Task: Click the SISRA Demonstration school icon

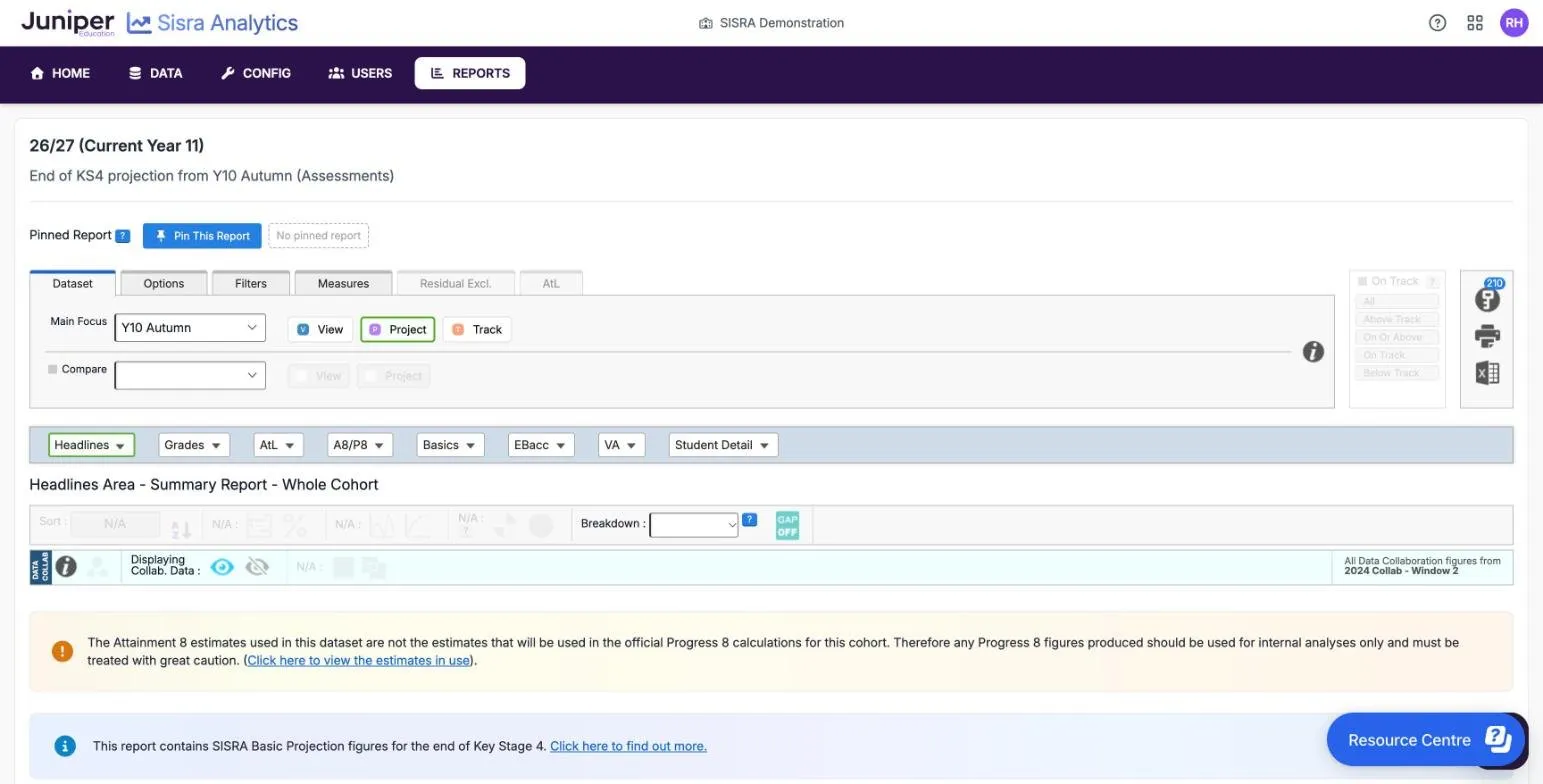Action: [x=705, y=23]
